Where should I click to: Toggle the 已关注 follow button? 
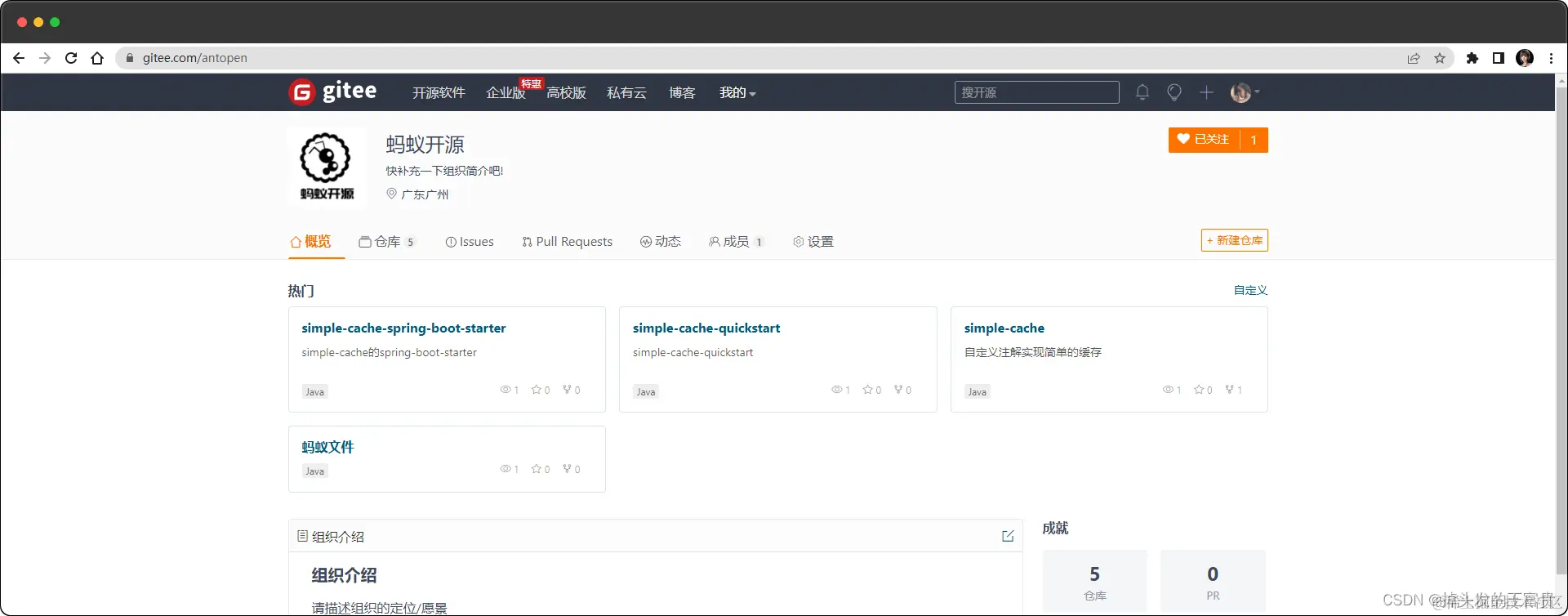tap(1204, 140)
